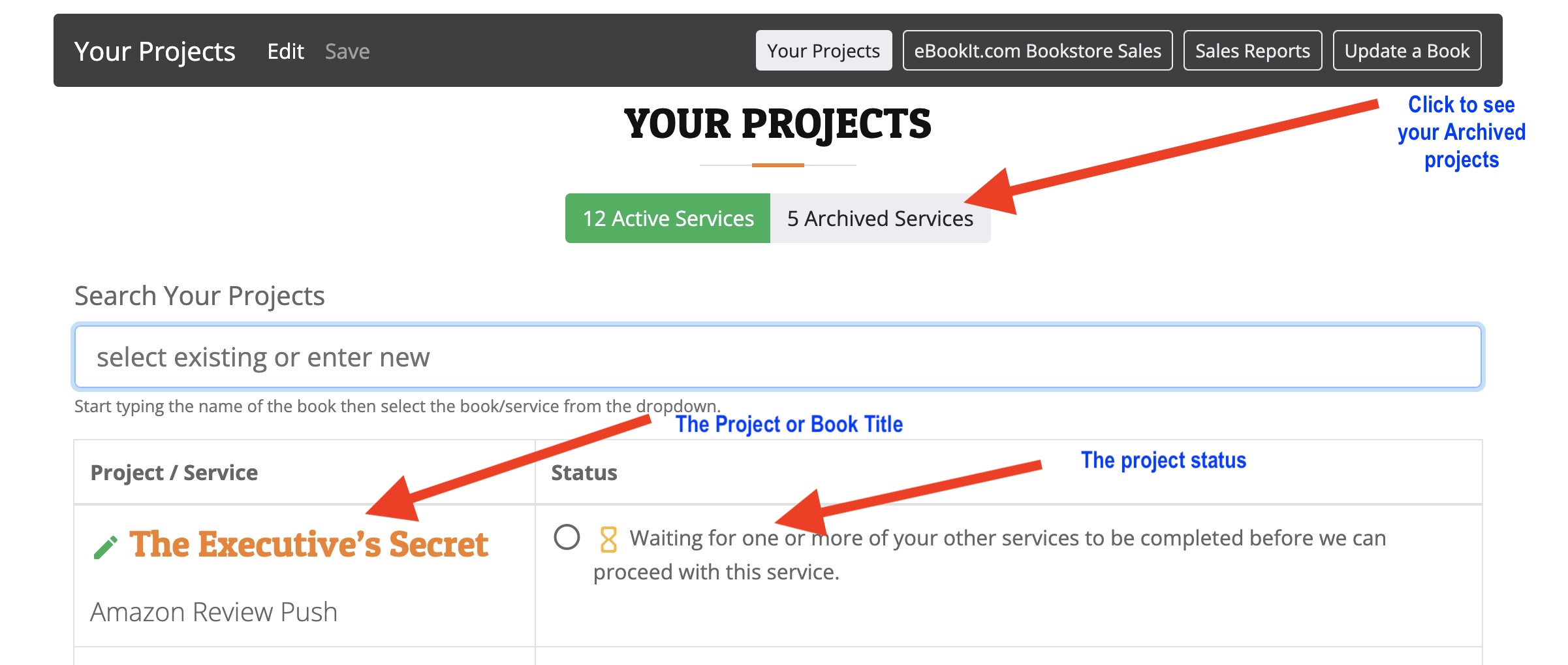
Task: Click Edit in the header bar
Action: click(286, 51)
